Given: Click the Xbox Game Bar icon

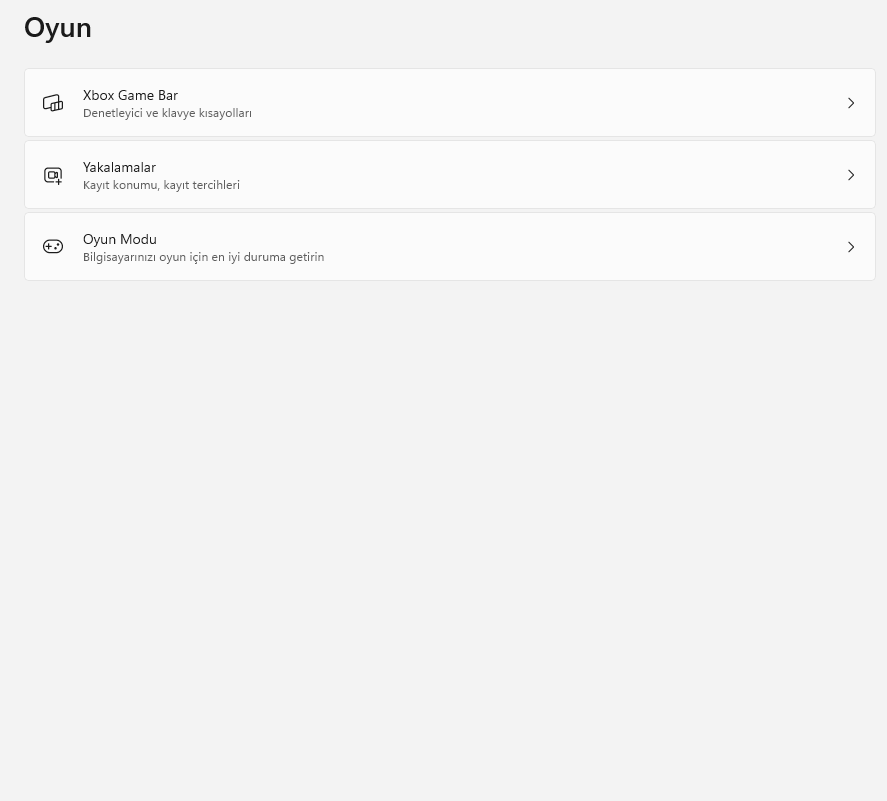Looking at the screenshot, I should point(53,103).
